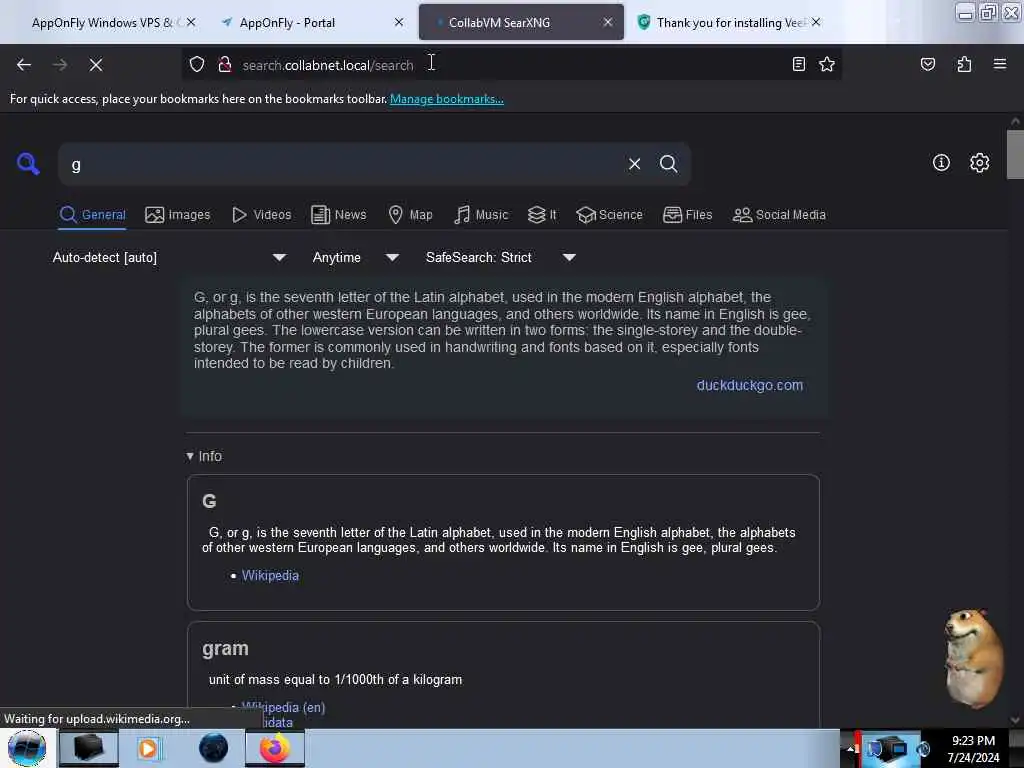This screenshot has width=1024, height=768.
Task: Select the Science search category
Action: [x=609, y=215]
